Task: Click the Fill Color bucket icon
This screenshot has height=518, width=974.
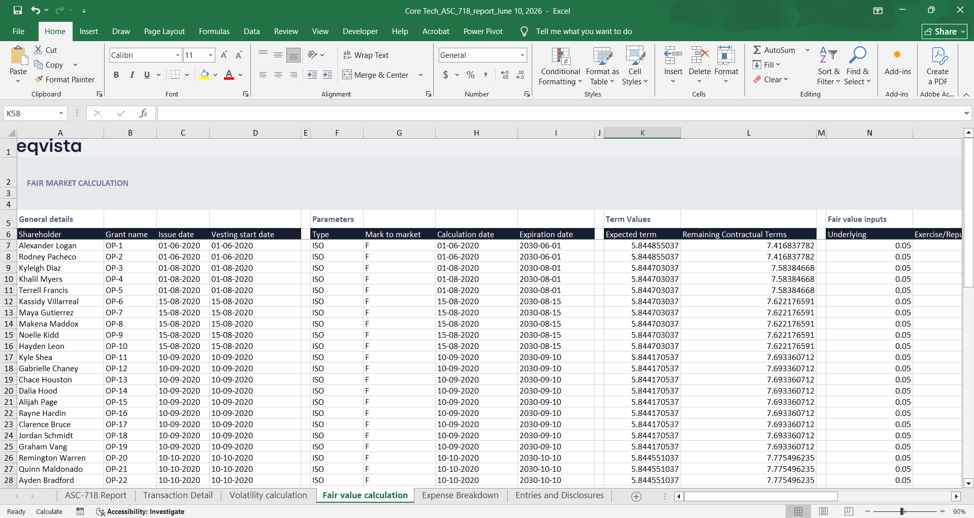Action: tap(204, 75)
